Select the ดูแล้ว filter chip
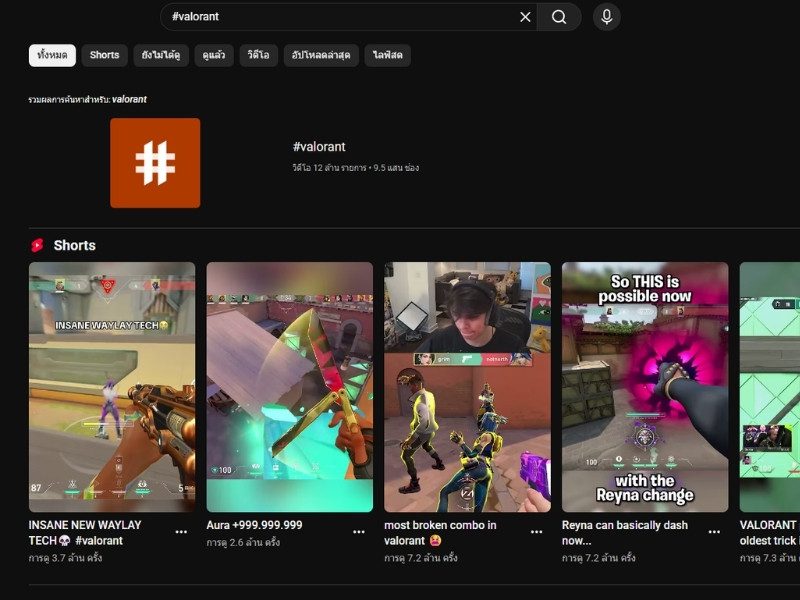Viewport: 800px width, 600px height. point(214,55)
